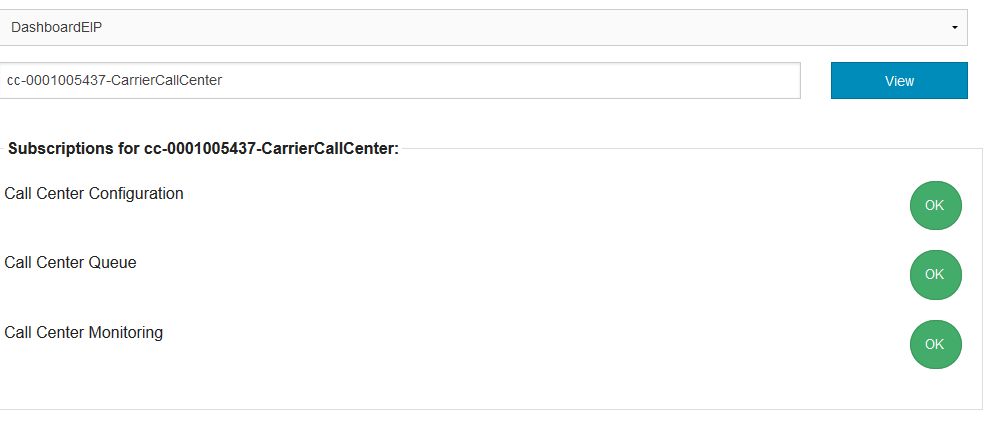Click the Subscriptions heading text

tap(203, 149)
